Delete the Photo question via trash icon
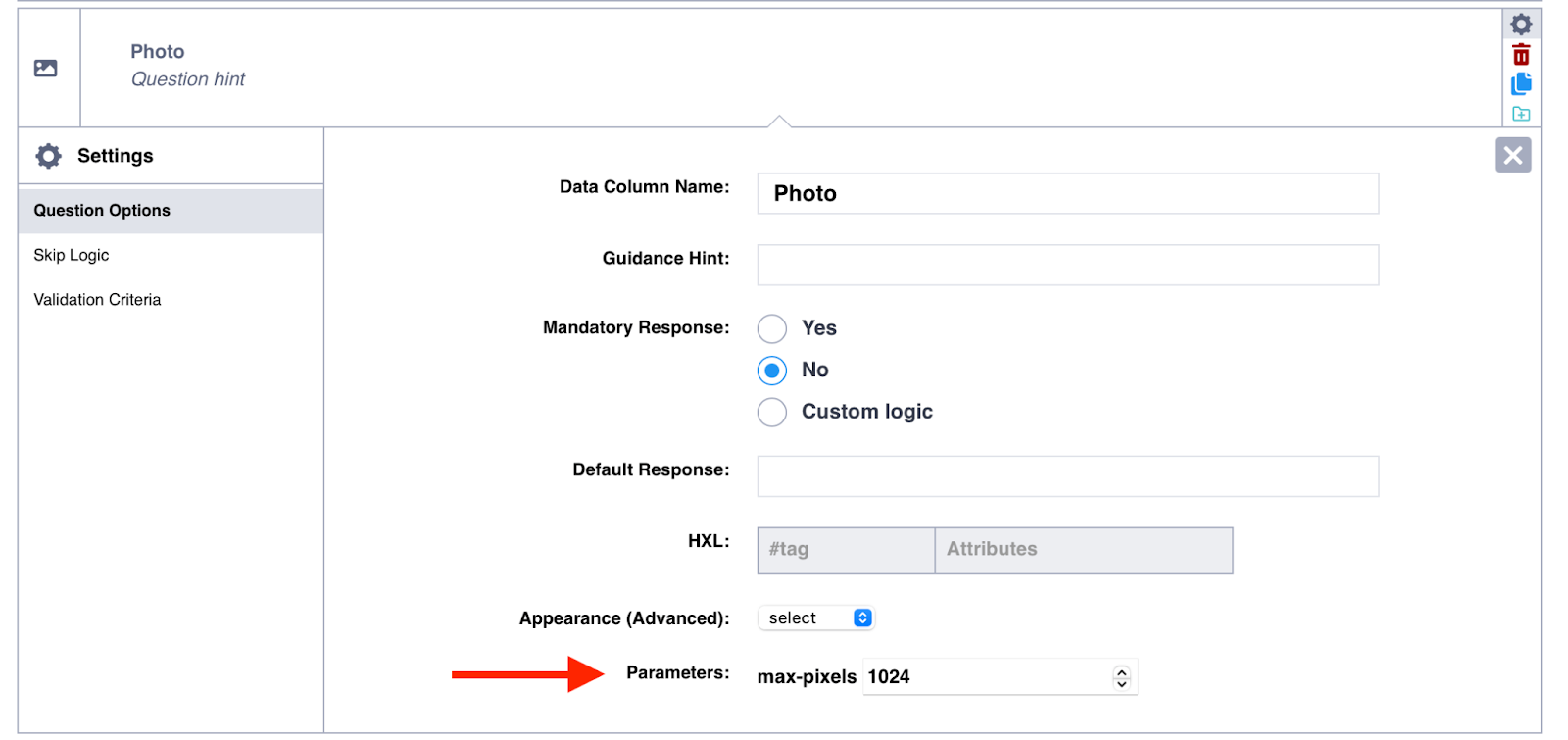The image size is (1568, 740). pyautogui.click(x=1520, y=55)
